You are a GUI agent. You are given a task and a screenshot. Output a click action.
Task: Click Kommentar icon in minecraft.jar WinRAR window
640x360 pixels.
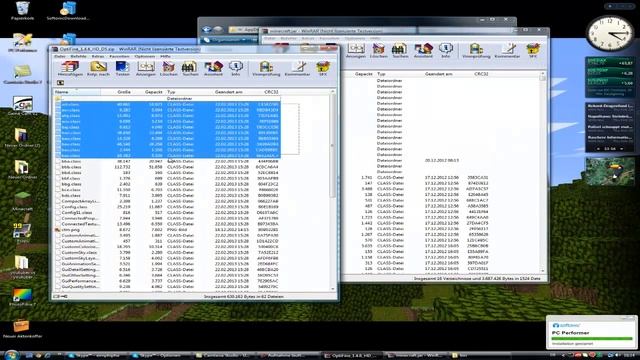(507, 51)
